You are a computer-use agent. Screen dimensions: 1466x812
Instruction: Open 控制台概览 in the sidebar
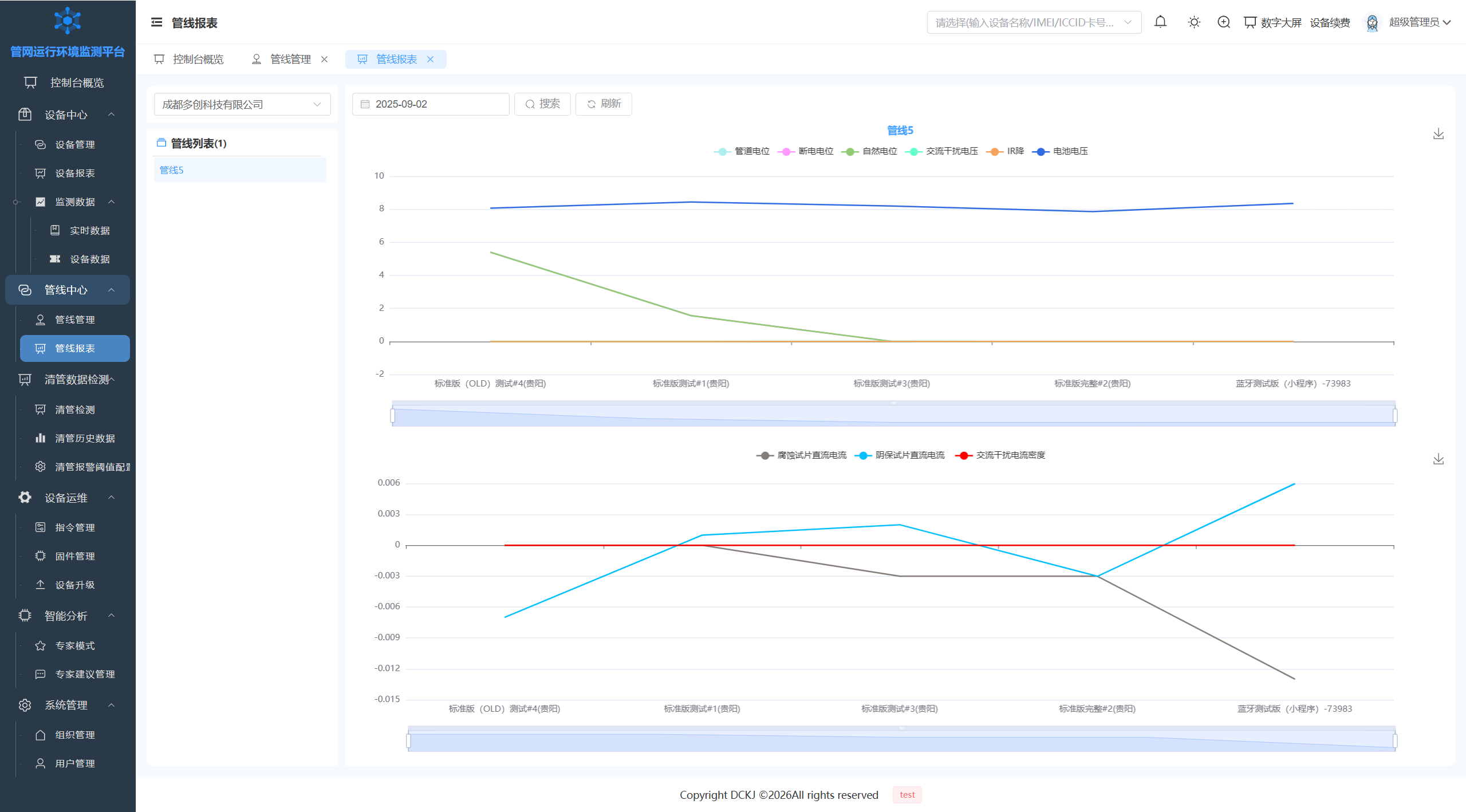[68, 82]
